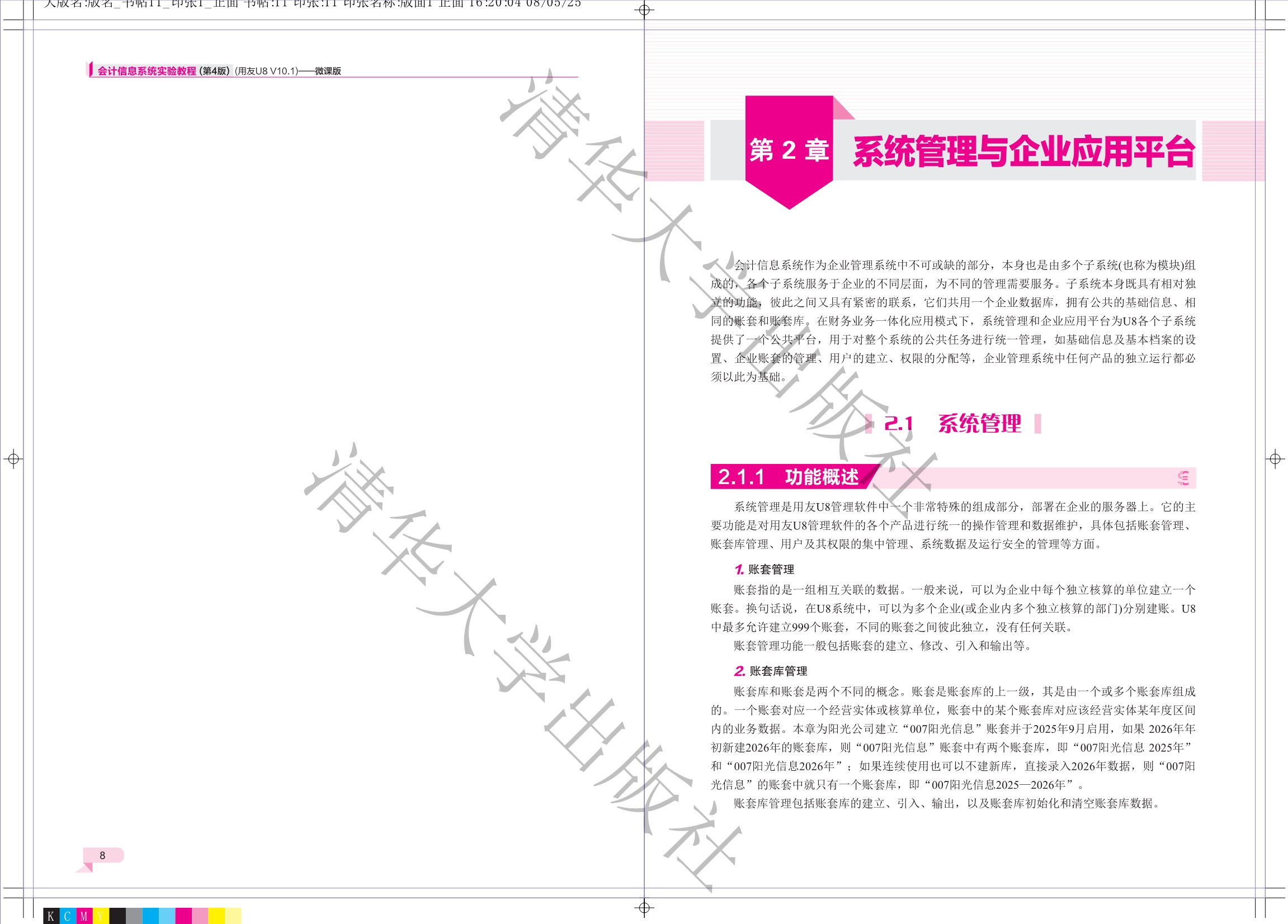
Task: Click the chapter title 系统管理与企业应用平台
Action: click(x=1023, y=151)
